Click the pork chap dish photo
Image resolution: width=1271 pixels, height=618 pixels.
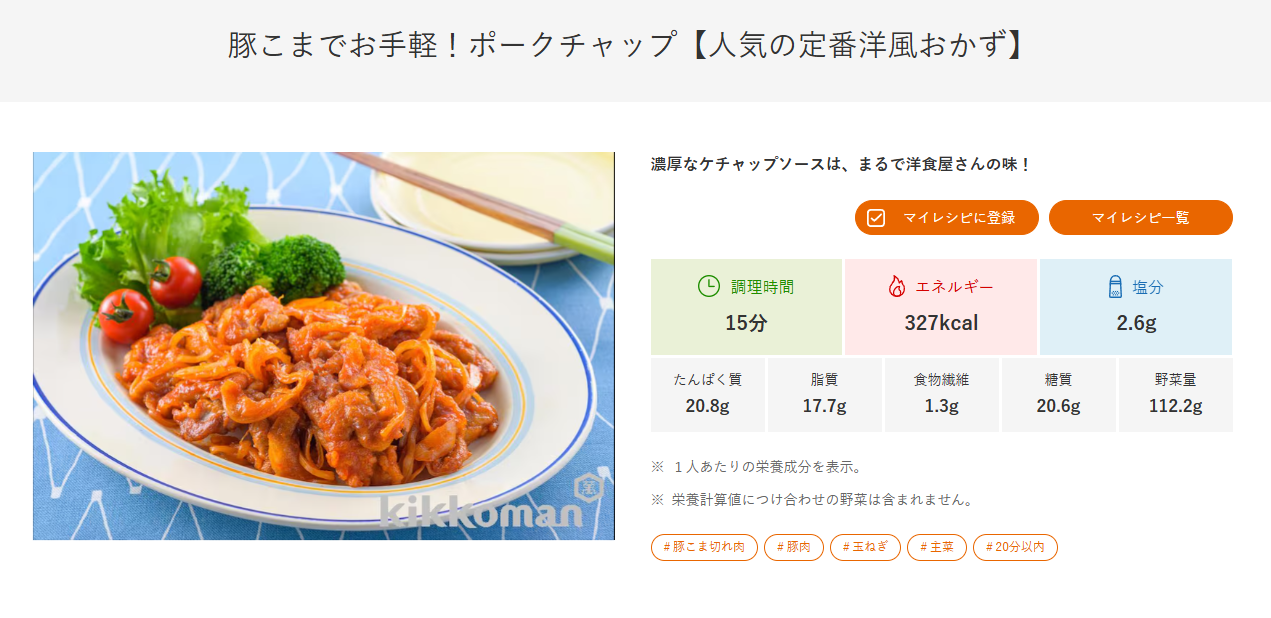click(x=323, y=345)
